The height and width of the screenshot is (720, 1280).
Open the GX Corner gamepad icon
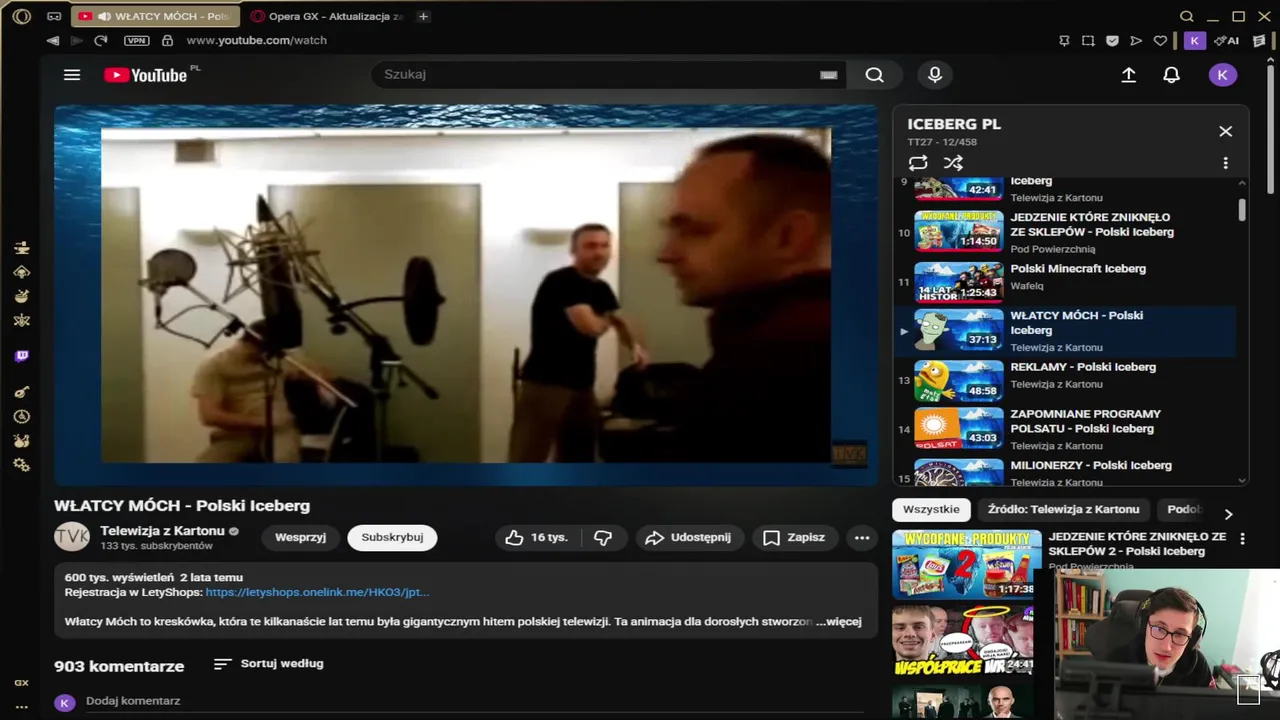coord(54,16)
